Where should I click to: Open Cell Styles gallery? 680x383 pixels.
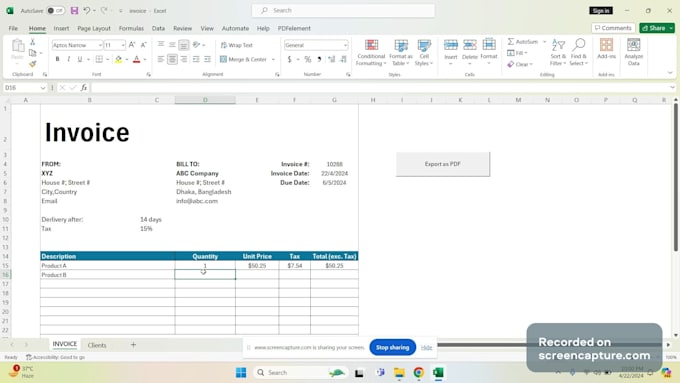[424, 52]
